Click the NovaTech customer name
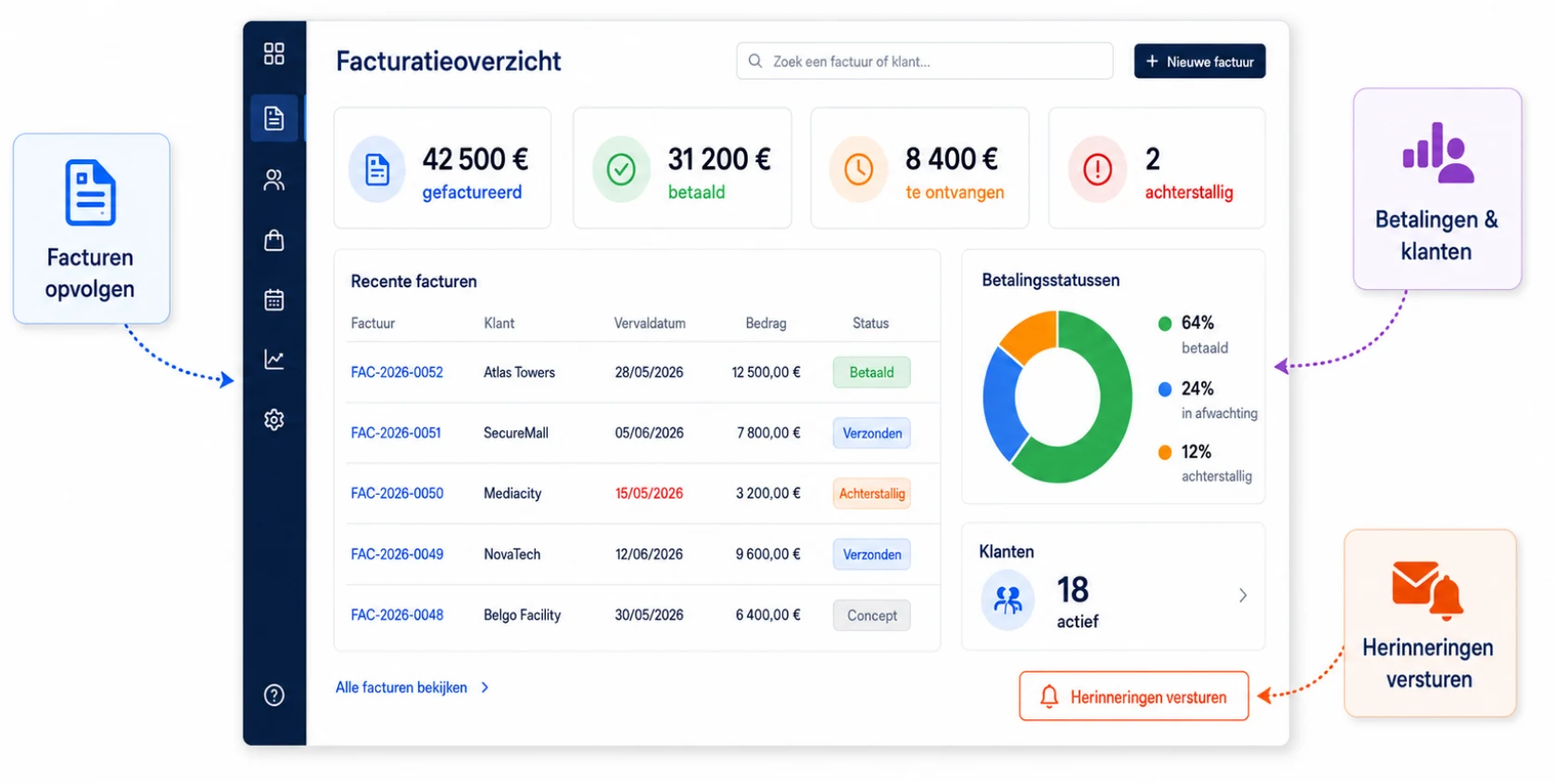Viewport: 1557px width, 784px height. 512,554
